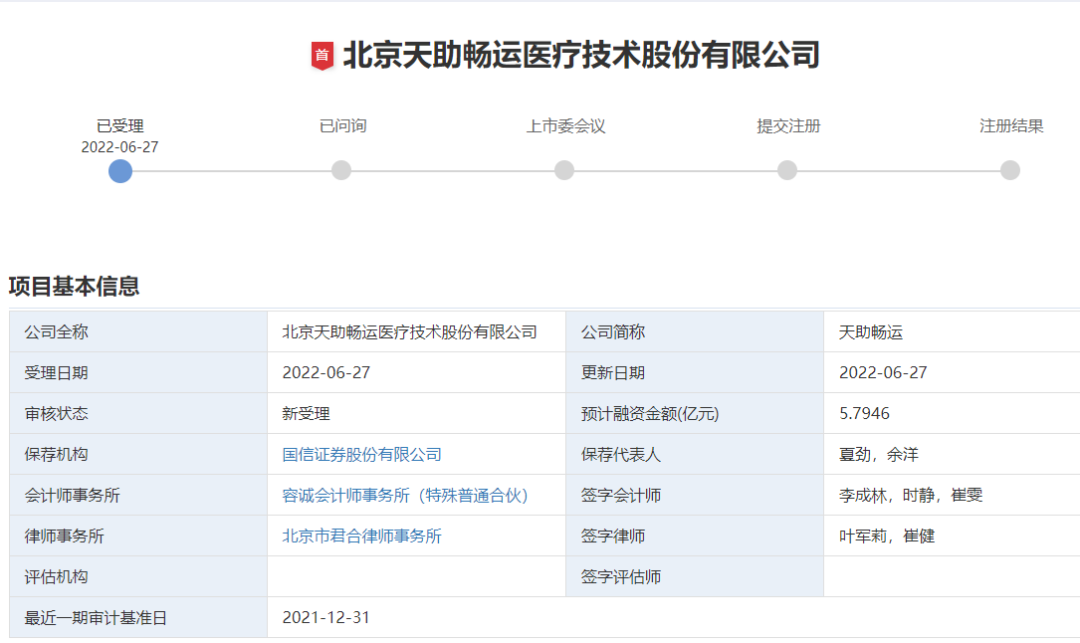The height and width of the screenshot is (643, 1080).
Task: Click the 保荐代表人 label cell
Action: click(x=694, y=454)
